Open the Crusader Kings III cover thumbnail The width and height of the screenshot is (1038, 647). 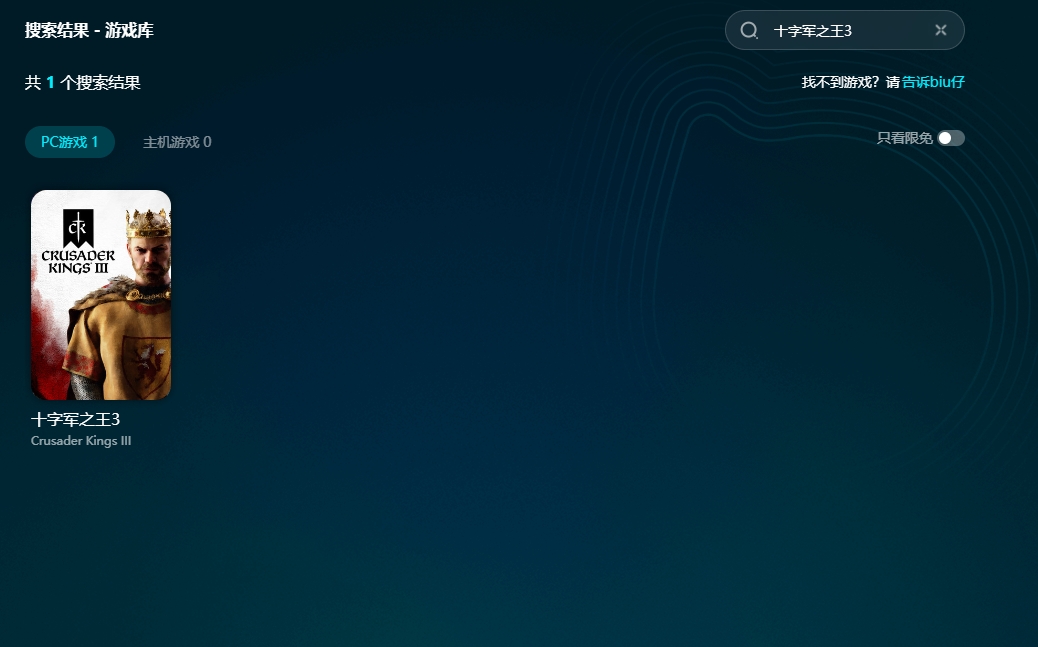[101, 295]
